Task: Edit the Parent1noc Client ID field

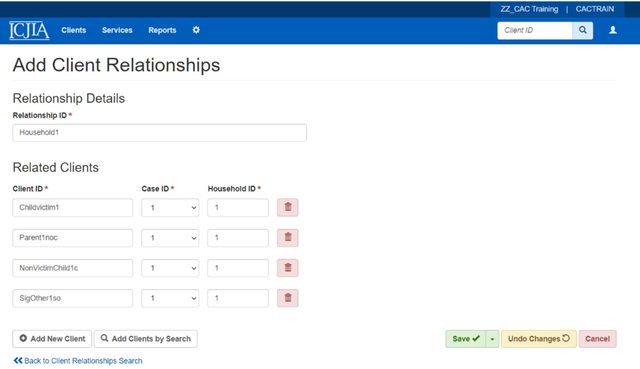Action: (73, 238)
